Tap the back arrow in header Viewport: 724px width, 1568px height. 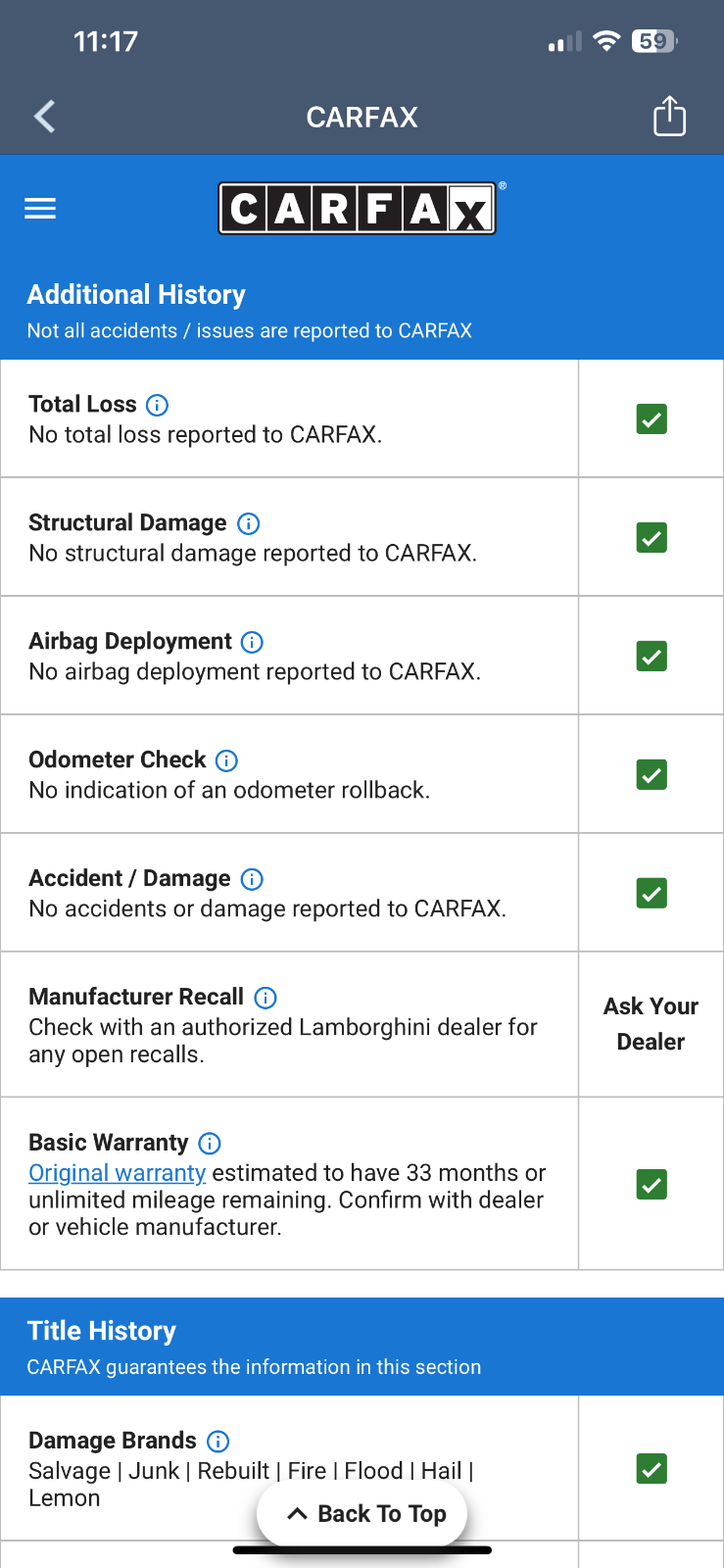[x=45, y=117]
